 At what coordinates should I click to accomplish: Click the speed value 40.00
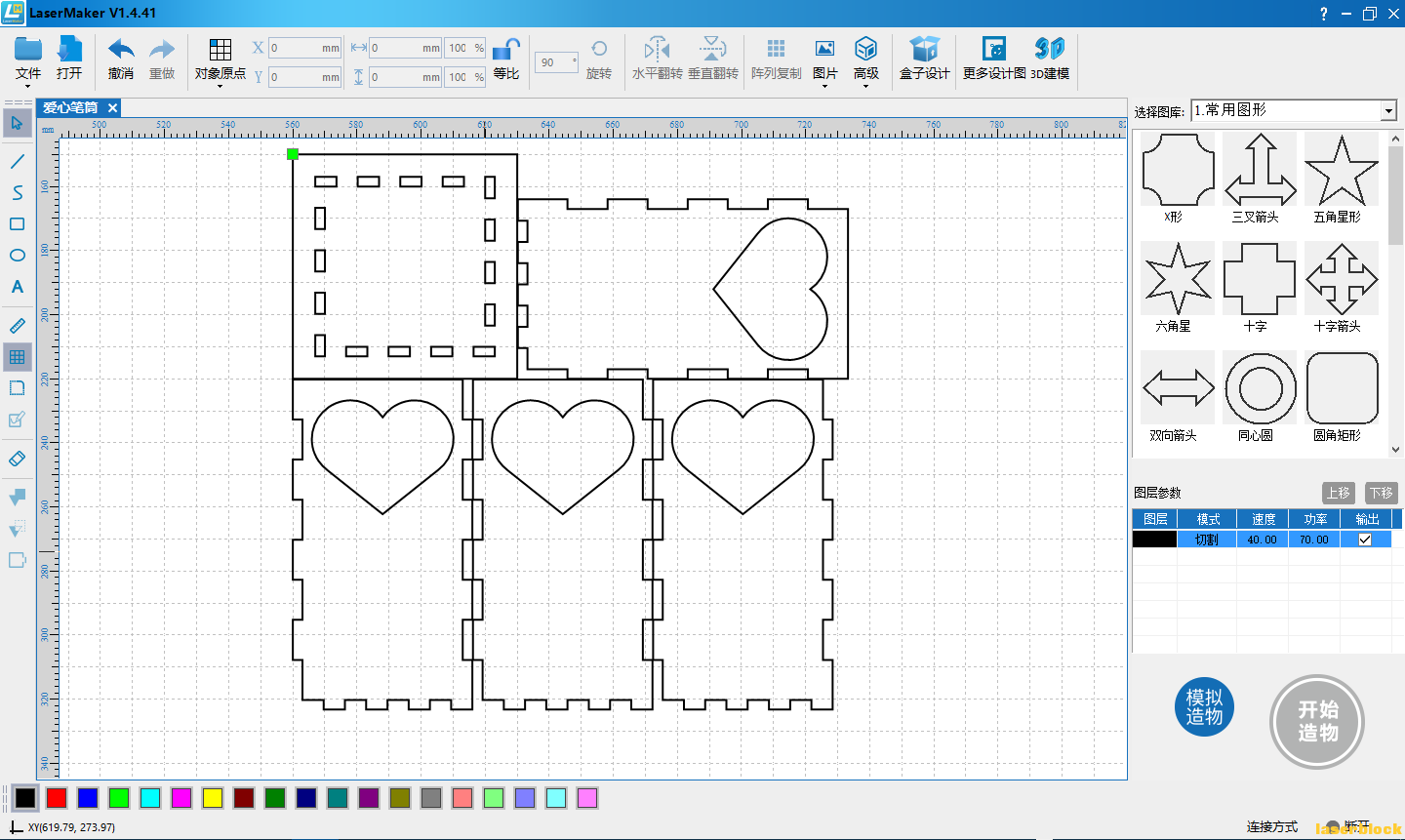[1262, 539]
